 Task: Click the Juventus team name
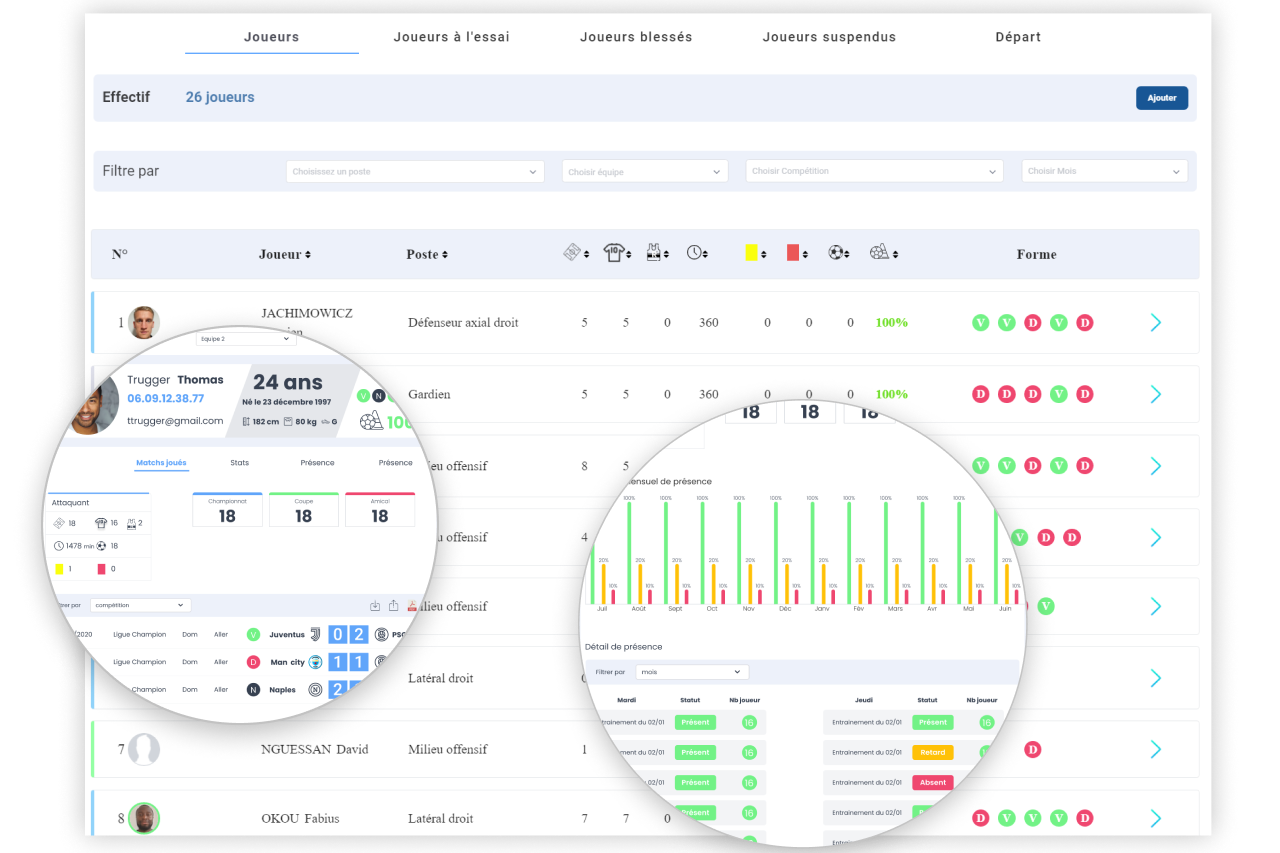point(287,634)
